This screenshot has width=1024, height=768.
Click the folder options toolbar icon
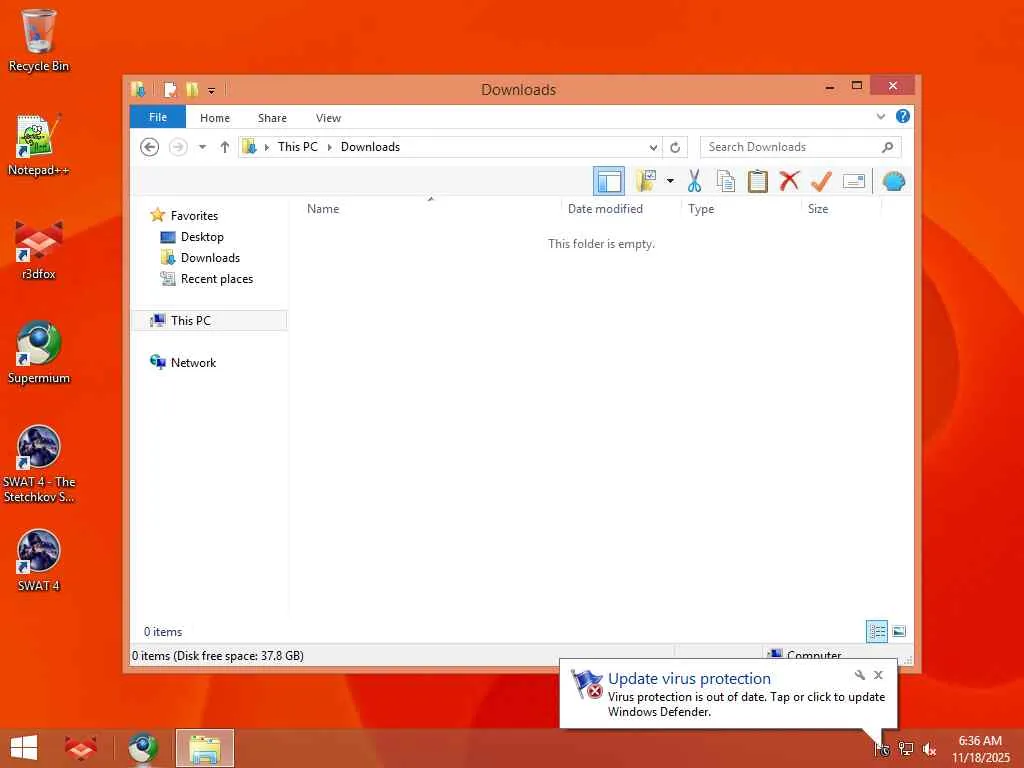646,180
